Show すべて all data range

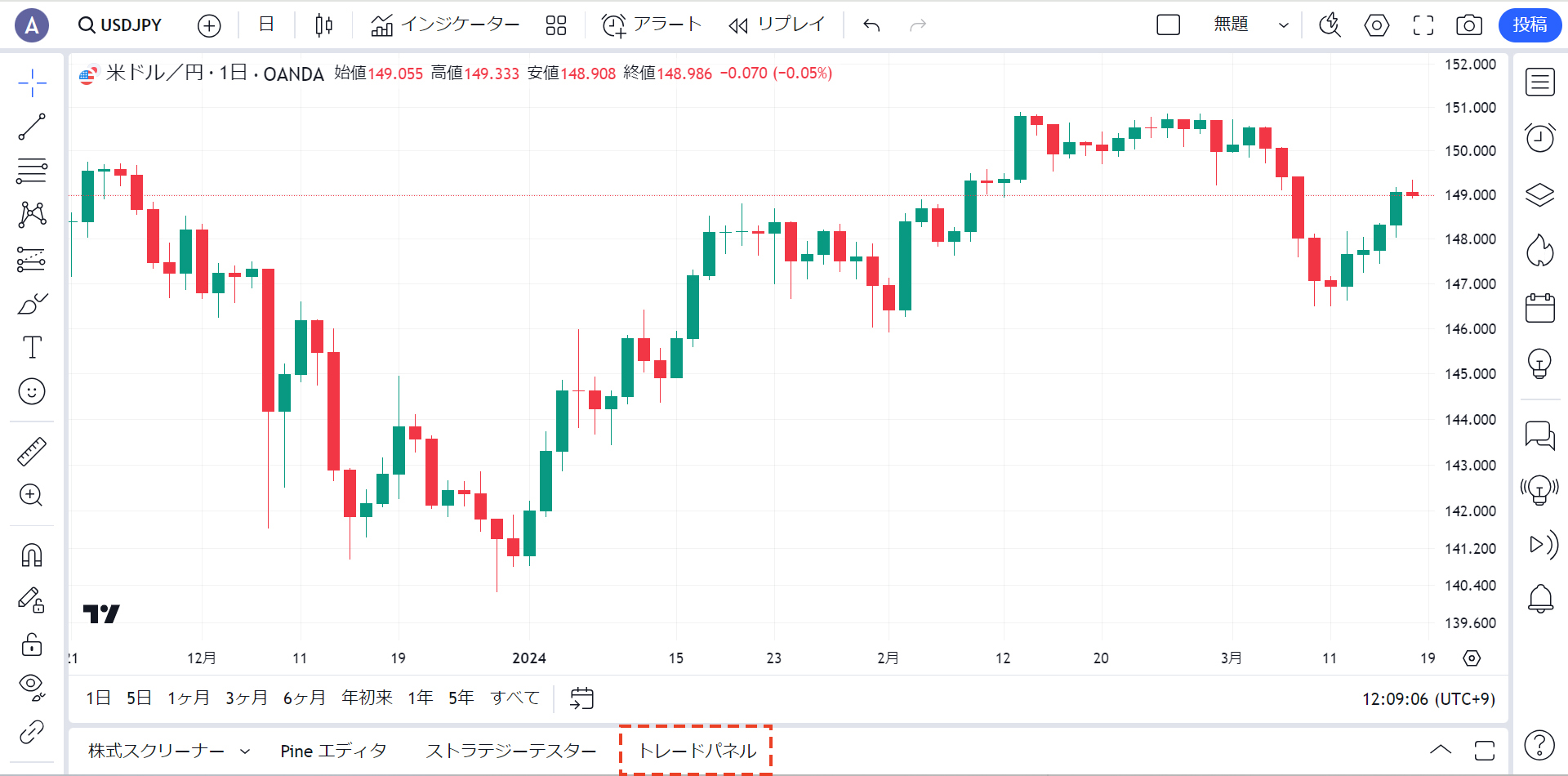tap(514, 698)
